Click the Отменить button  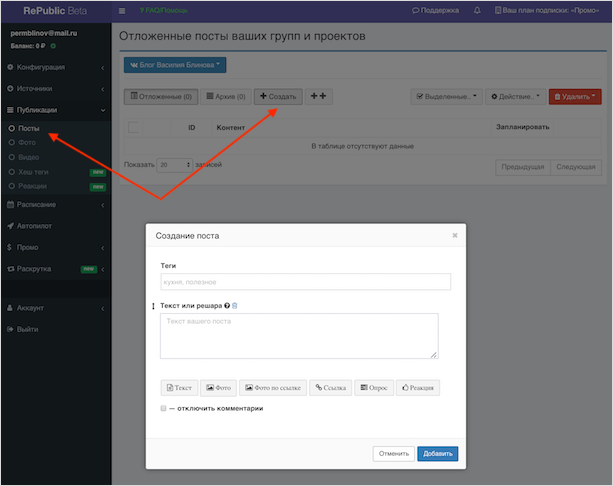[393, 453]
